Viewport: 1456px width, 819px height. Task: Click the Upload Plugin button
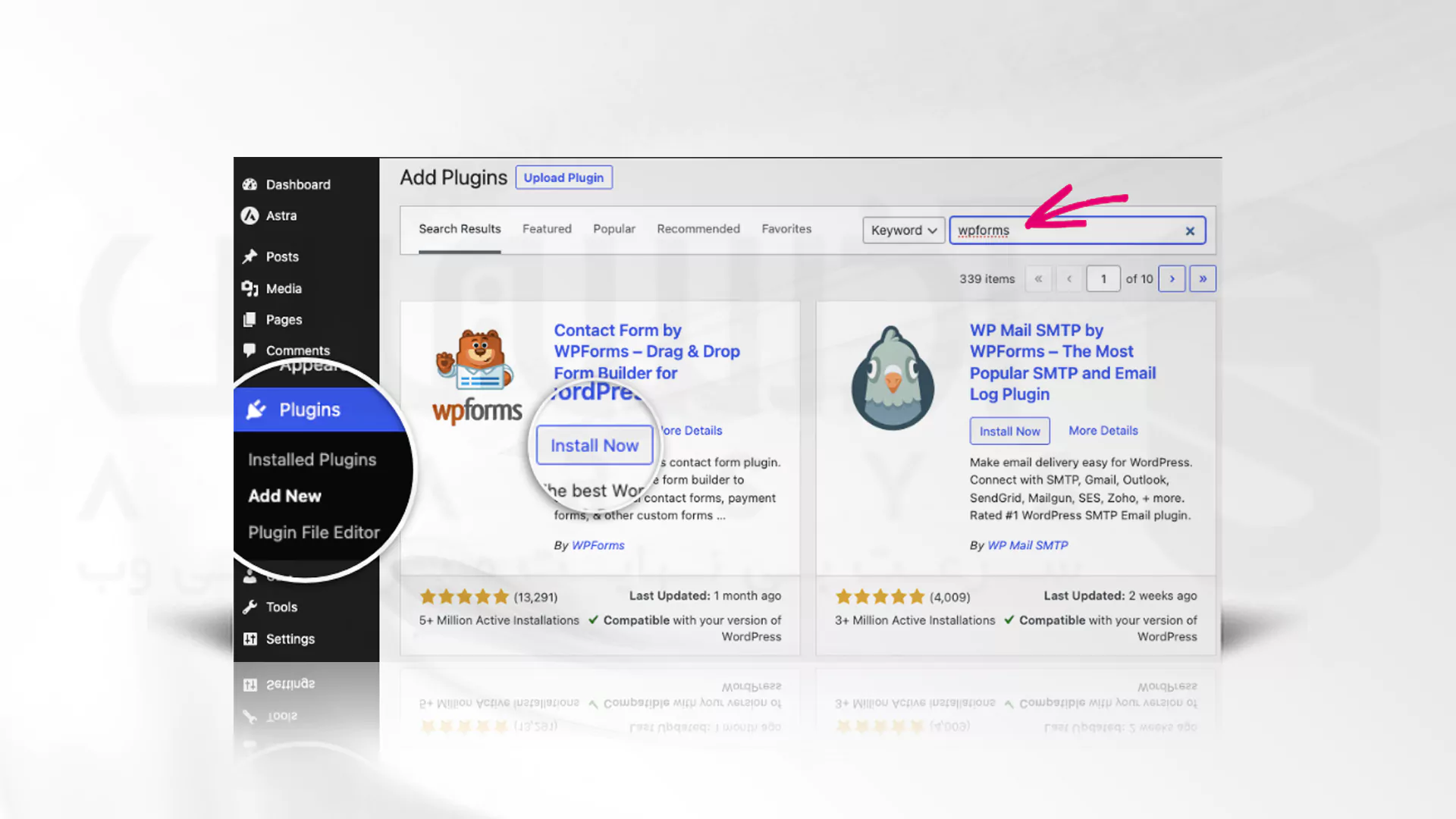tap(563, 177)
